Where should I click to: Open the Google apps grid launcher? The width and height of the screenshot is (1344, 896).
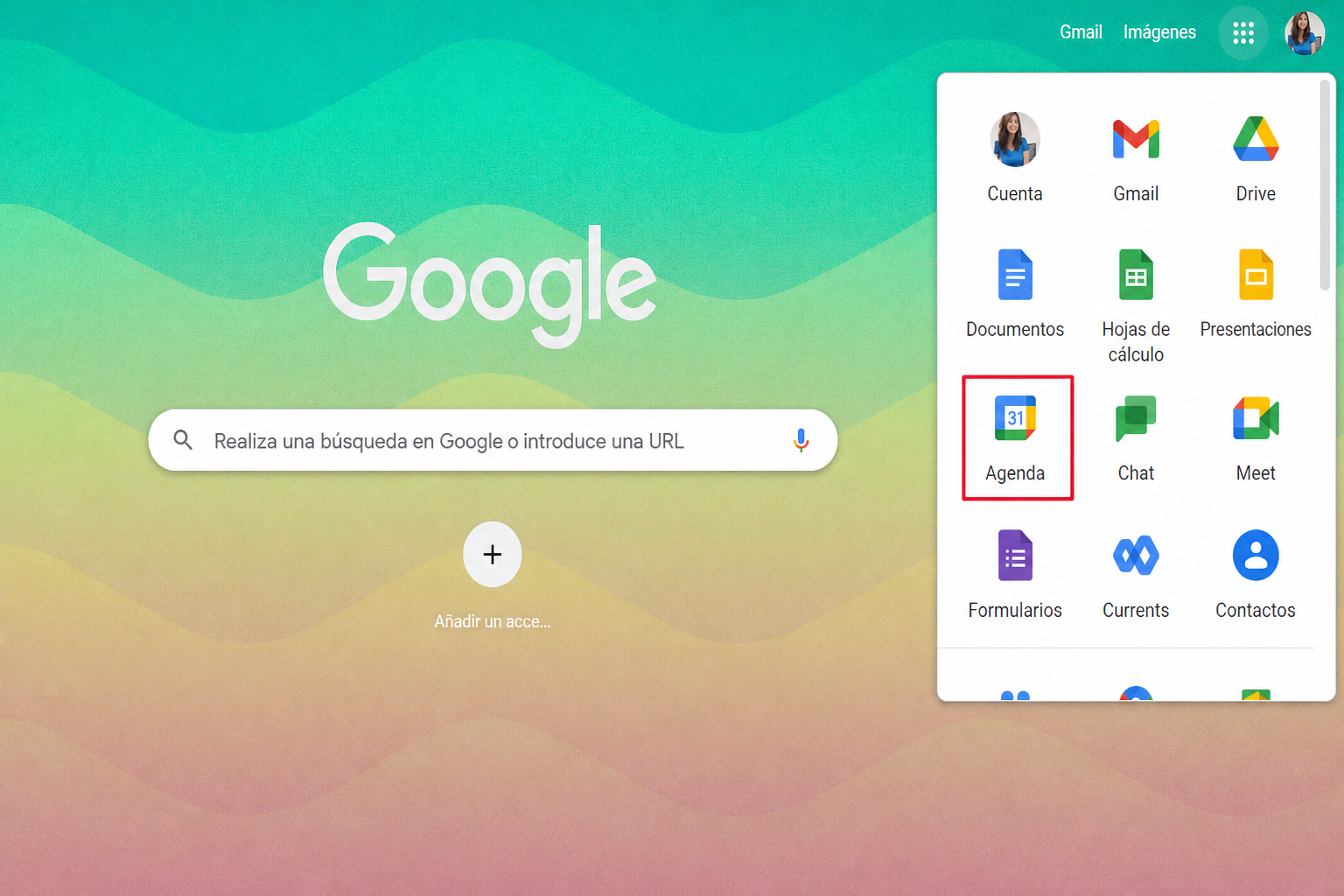tap(1243, 33)
